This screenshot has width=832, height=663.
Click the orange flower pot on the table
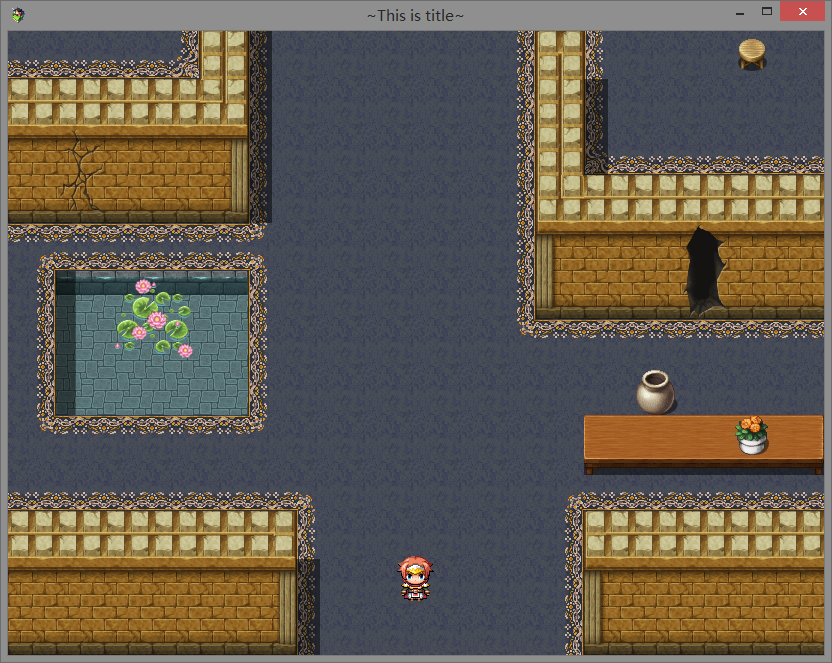(x=752, y=435)
